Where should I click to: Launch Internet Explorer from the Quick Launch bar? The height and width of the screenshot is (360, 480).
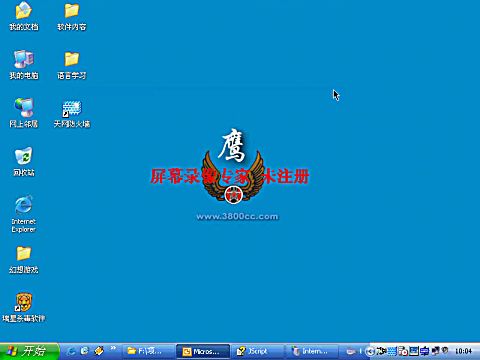(71, 351)
